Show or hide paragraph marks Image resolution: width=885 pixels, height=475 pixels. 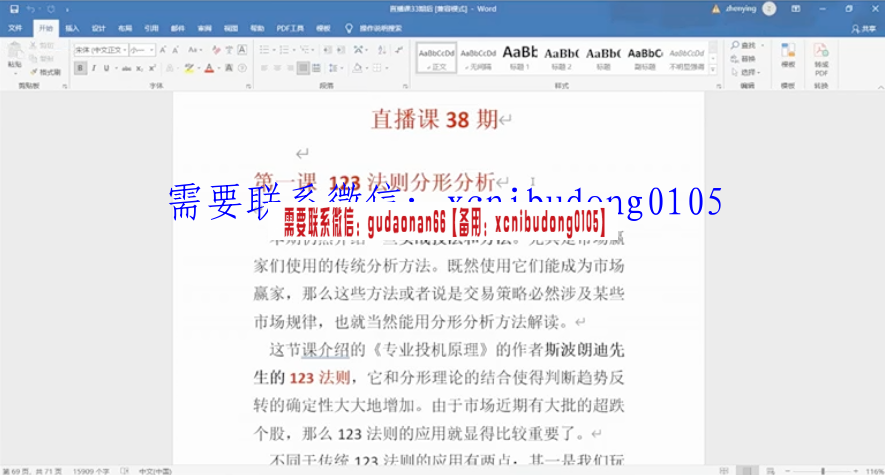399,50
